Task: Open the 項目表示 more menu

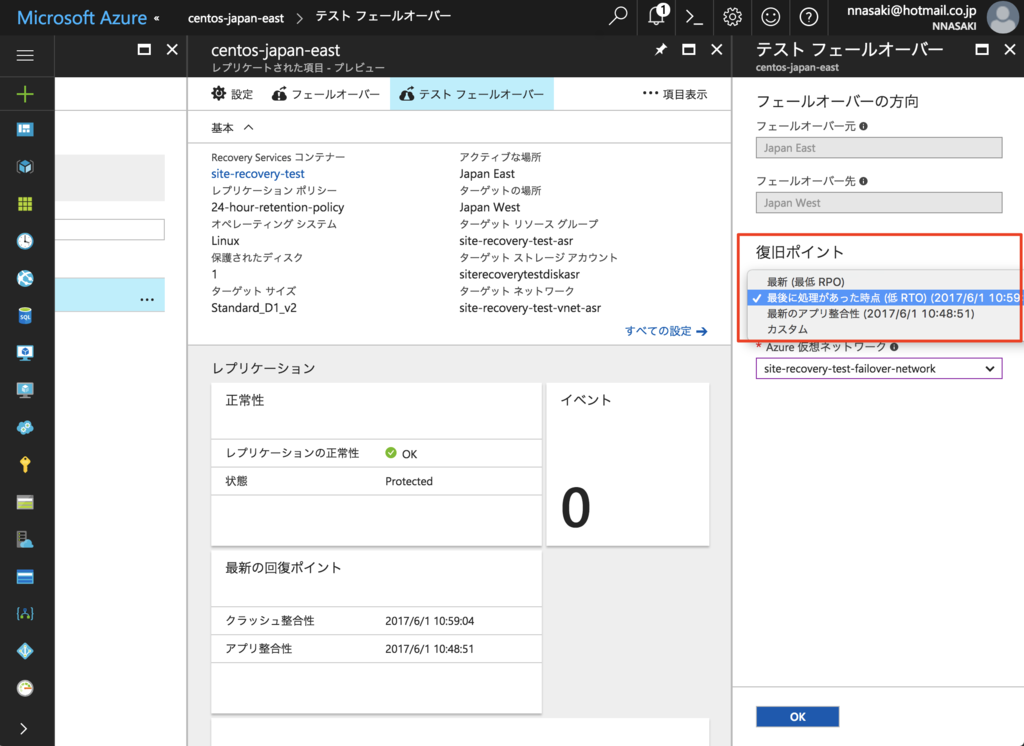Action: click(x=675, y=94)
